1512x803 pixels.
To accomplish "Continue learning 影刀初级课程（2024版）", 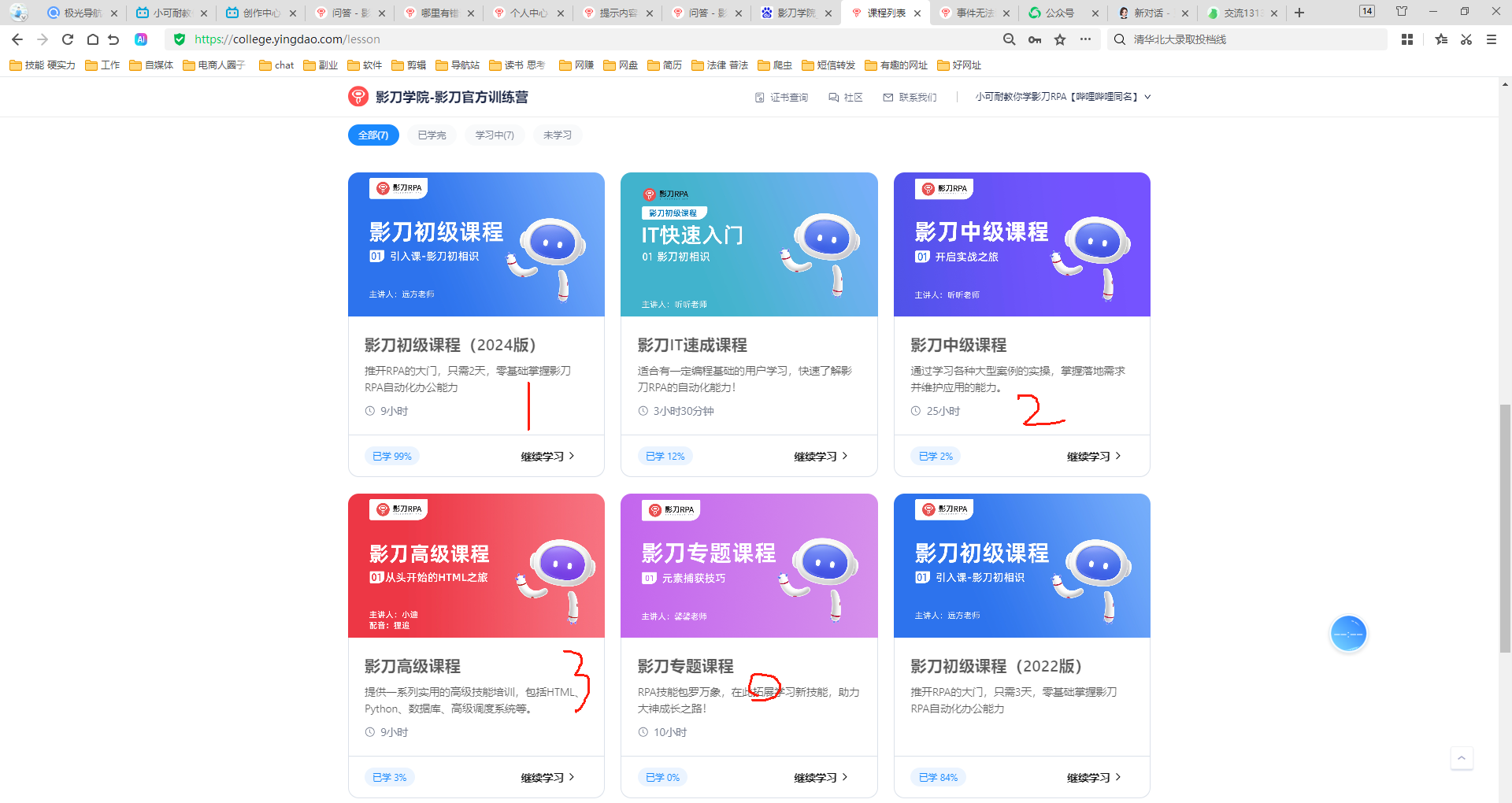I will pos(547,457).
